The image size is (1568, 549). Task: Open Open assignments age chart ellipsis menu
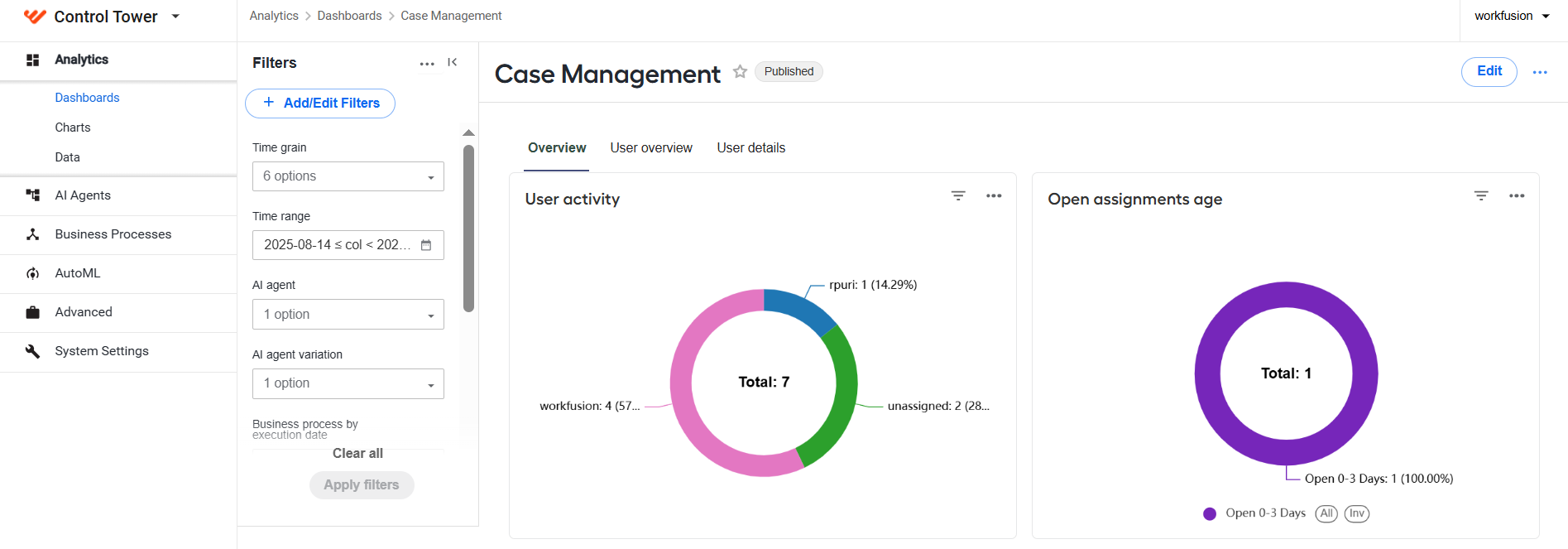pyautogui.click(x=1517, y=196)
